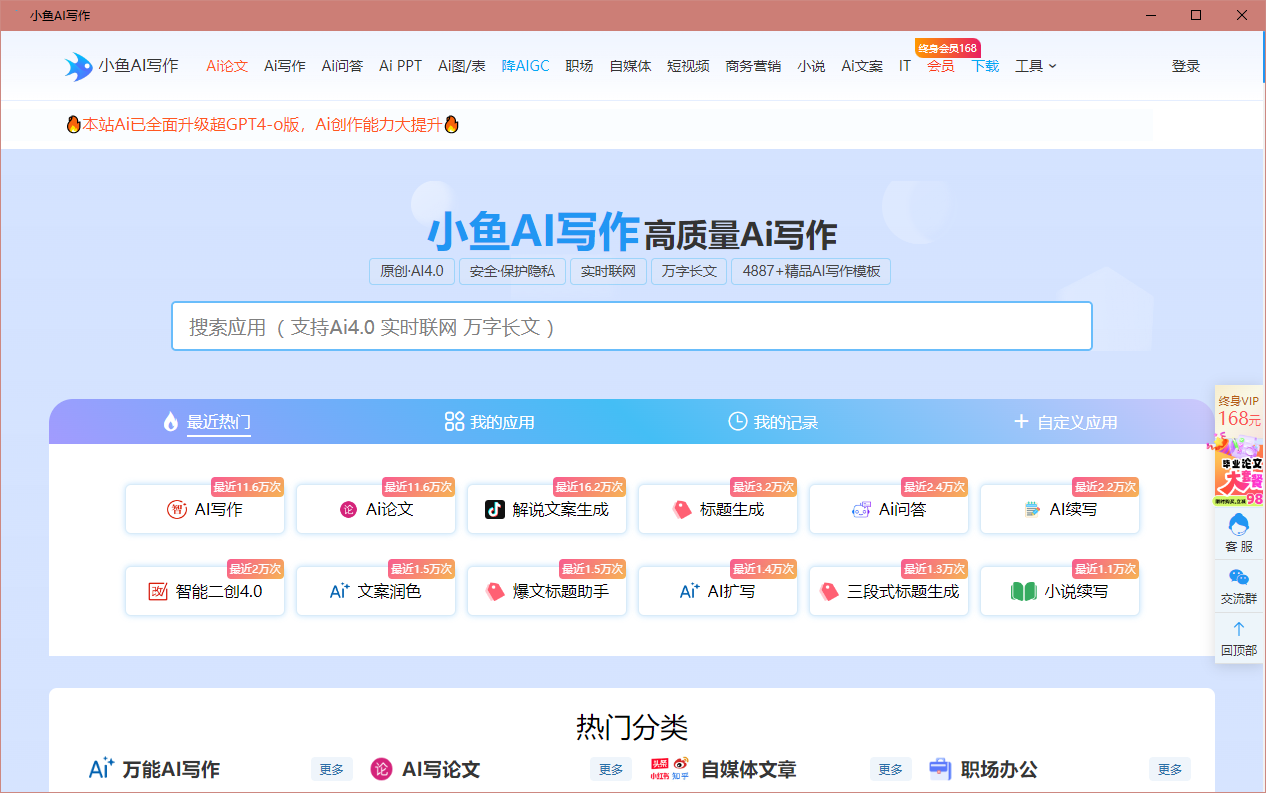Click the GPT4-o upgrade announcement text

pyautogui.click(x=262, y=125)
